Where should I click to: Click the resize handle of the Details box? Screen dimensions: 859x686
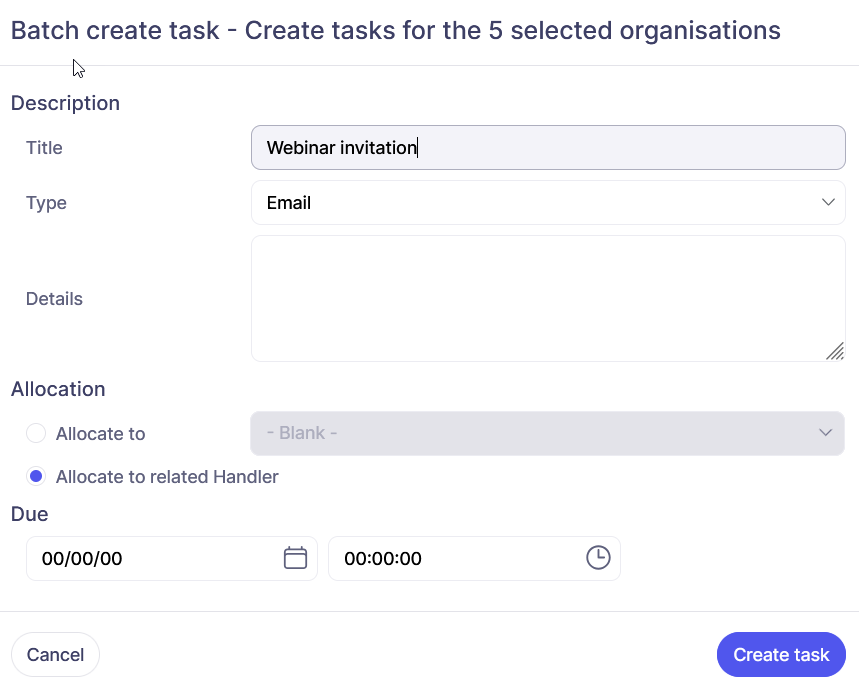tap(835, 351)
